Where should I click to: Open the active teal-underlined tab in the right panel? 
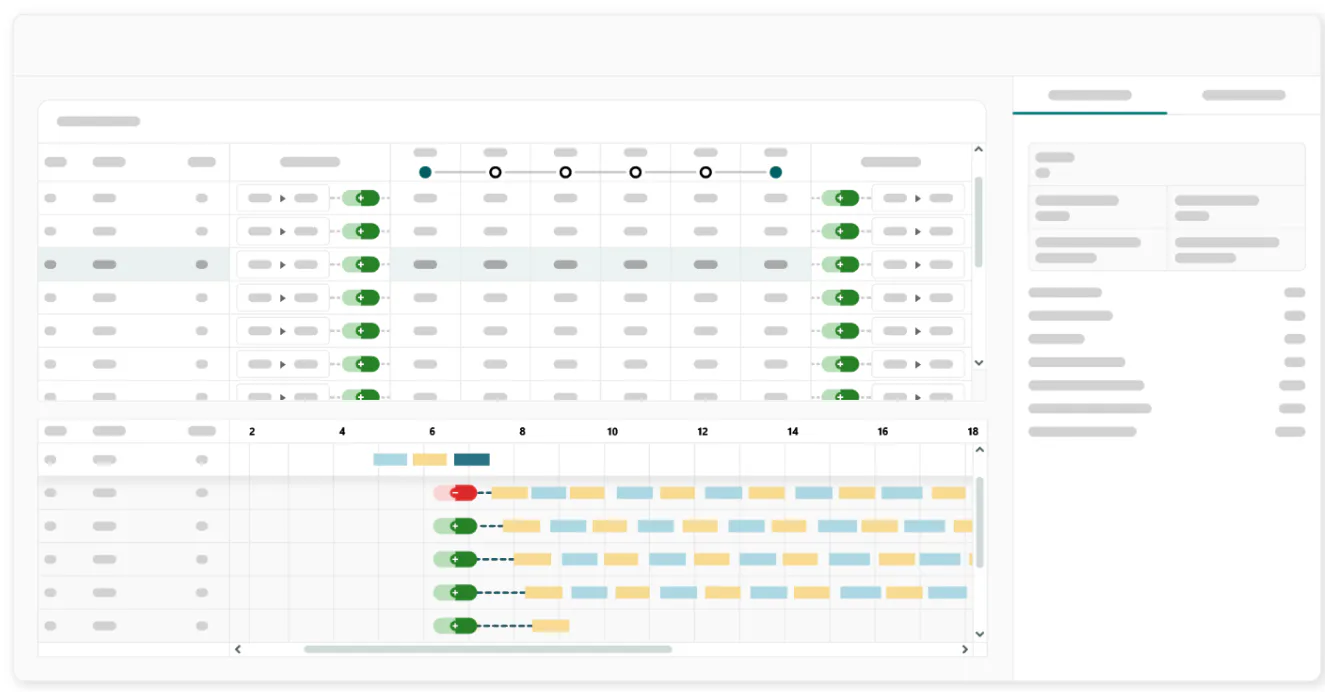pos(1090,96)
